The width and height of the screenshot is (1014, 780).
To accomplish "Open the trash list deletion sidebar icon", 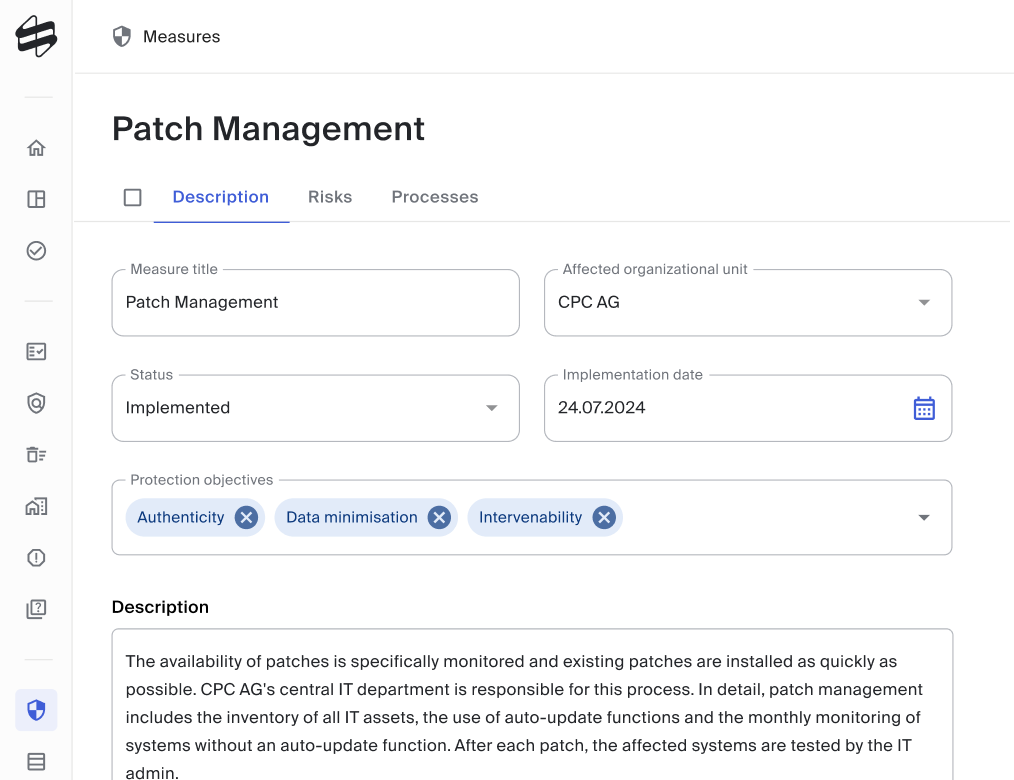I will tap(36, 455).
